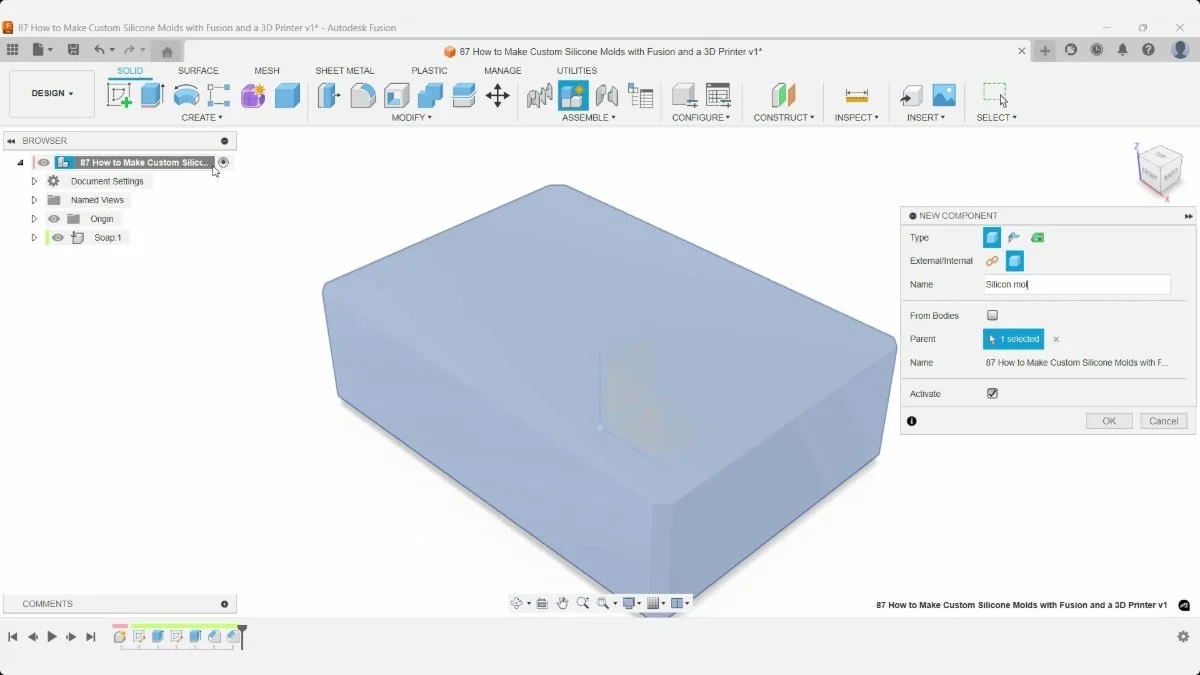Click the timeline Play button

click(x=52, y=637)
